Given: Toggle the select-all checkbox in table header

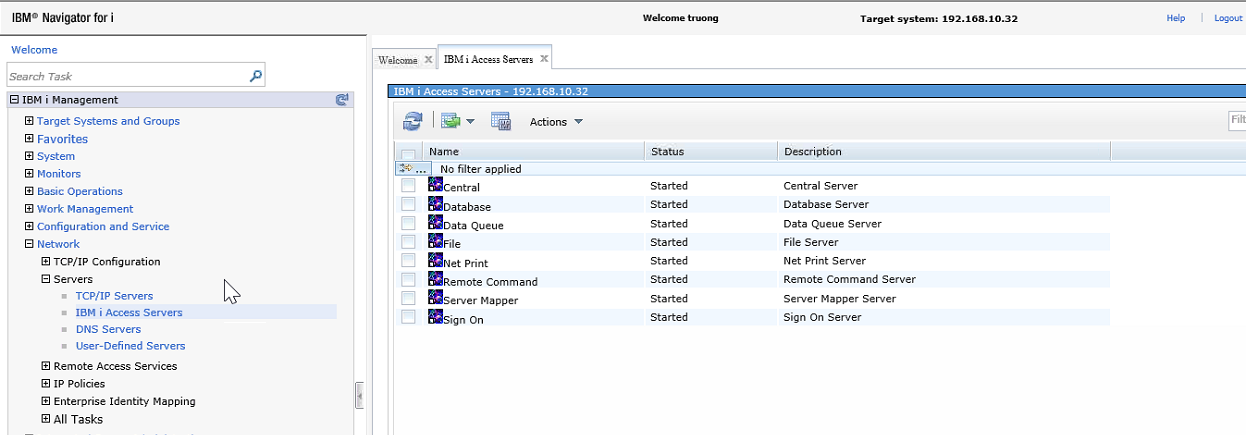Looking at the screenshot, I should point(408,153).
